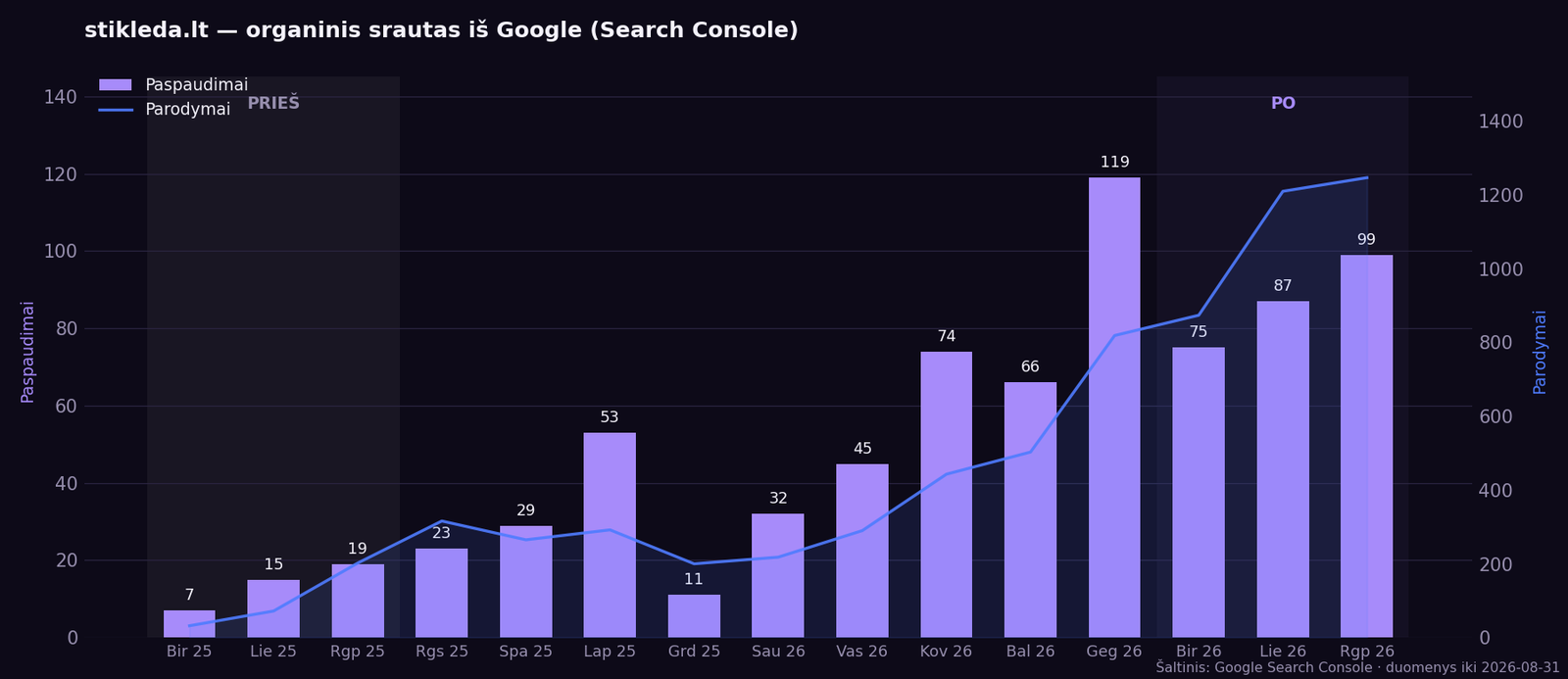Click the chart title stikleda.lt organinis srautas

(441, 30)
